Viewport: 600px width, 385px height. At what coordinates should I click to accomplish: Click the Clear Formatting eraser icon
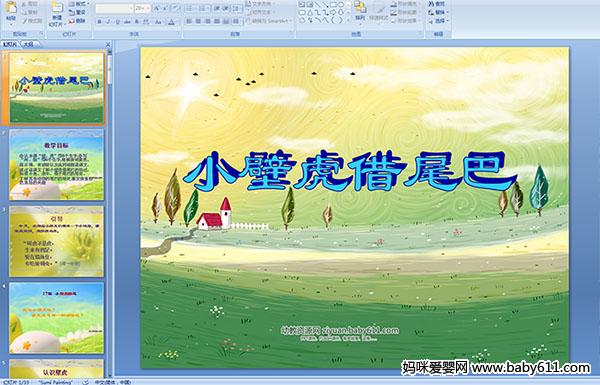pyautogui.click(x=174, y=8)
